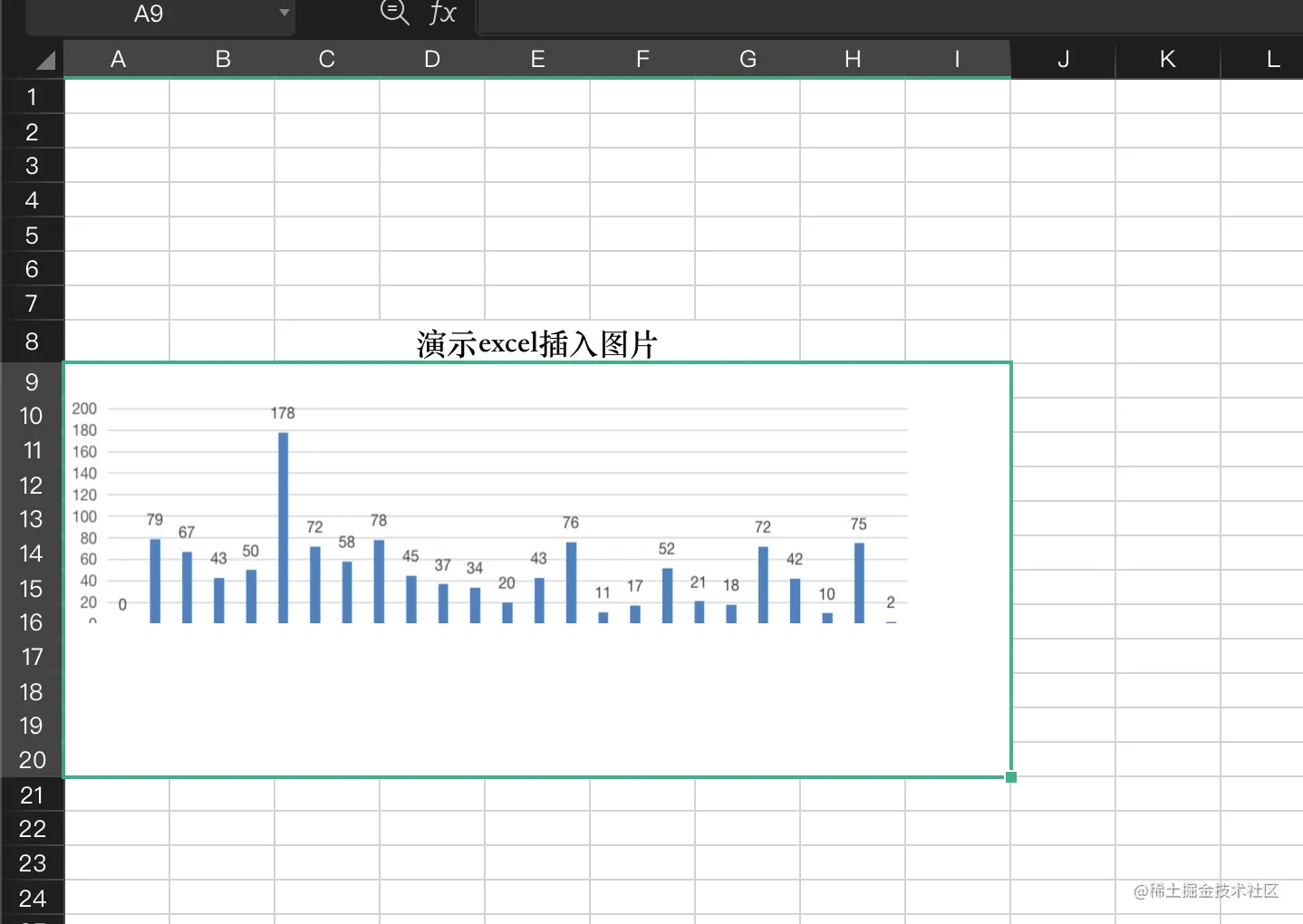Screen dimensions: 1303x924
Task: Select row 24 header
Action: (32, 898)
